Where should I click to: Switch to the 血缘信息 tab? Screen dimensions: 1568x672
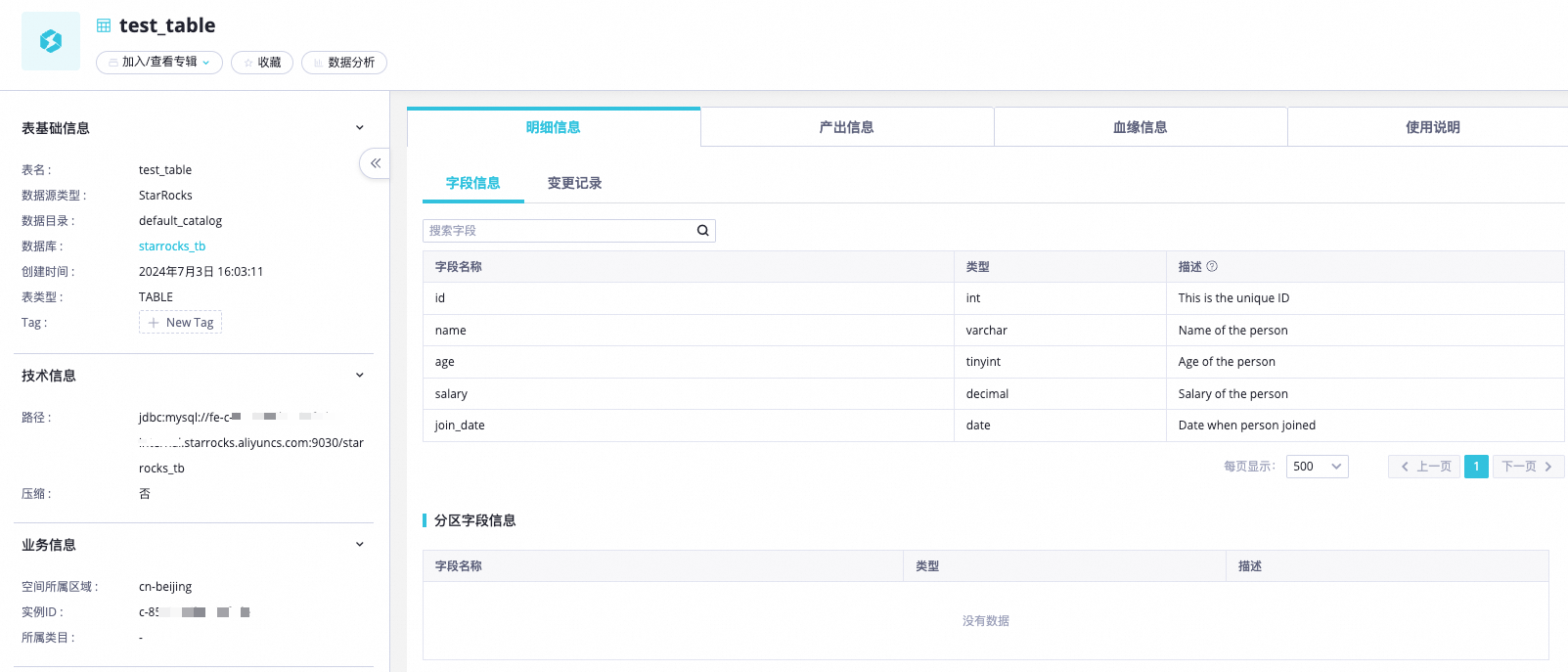click(x=1141, y=127)
